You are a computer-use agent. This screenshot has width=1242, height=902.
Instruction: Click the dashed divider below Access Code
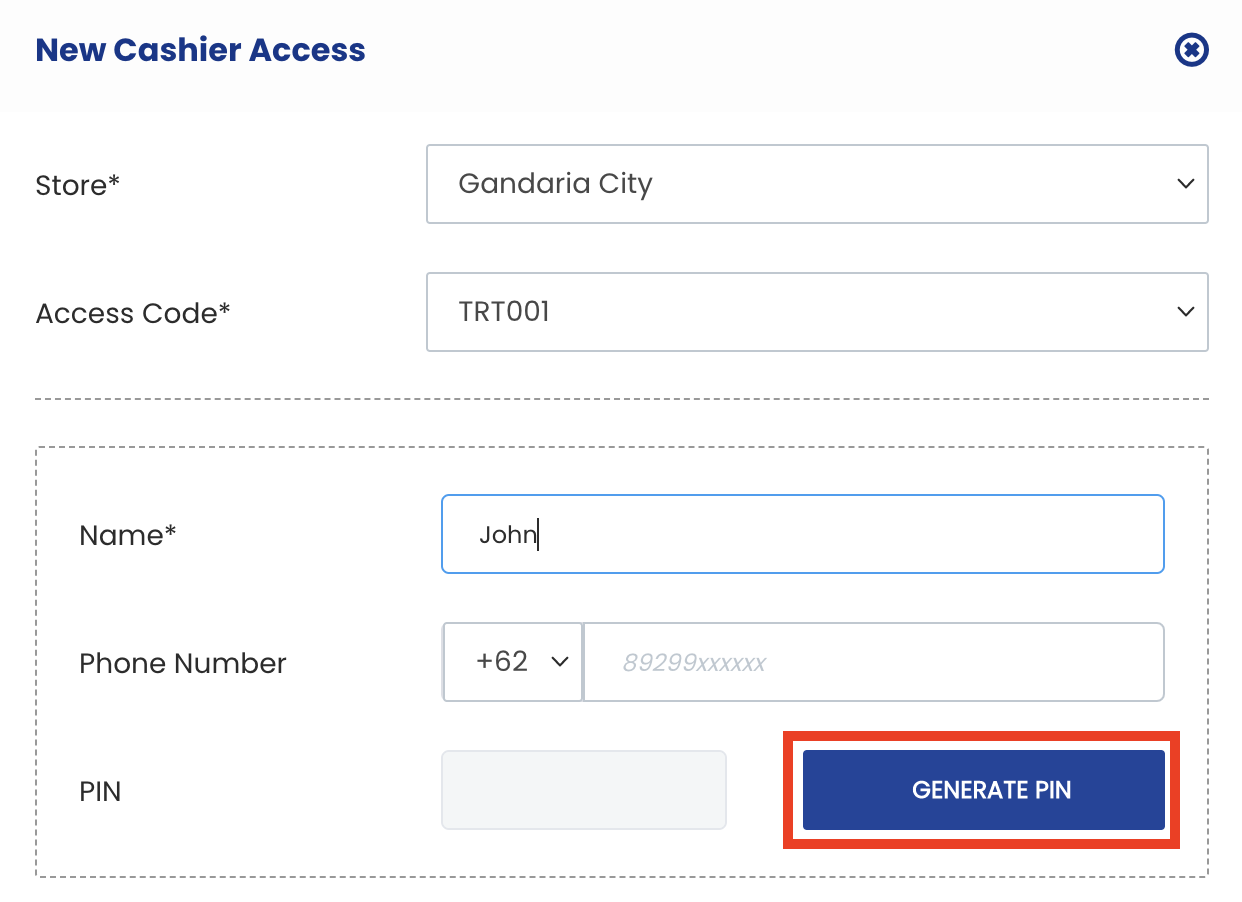(622, 399)
